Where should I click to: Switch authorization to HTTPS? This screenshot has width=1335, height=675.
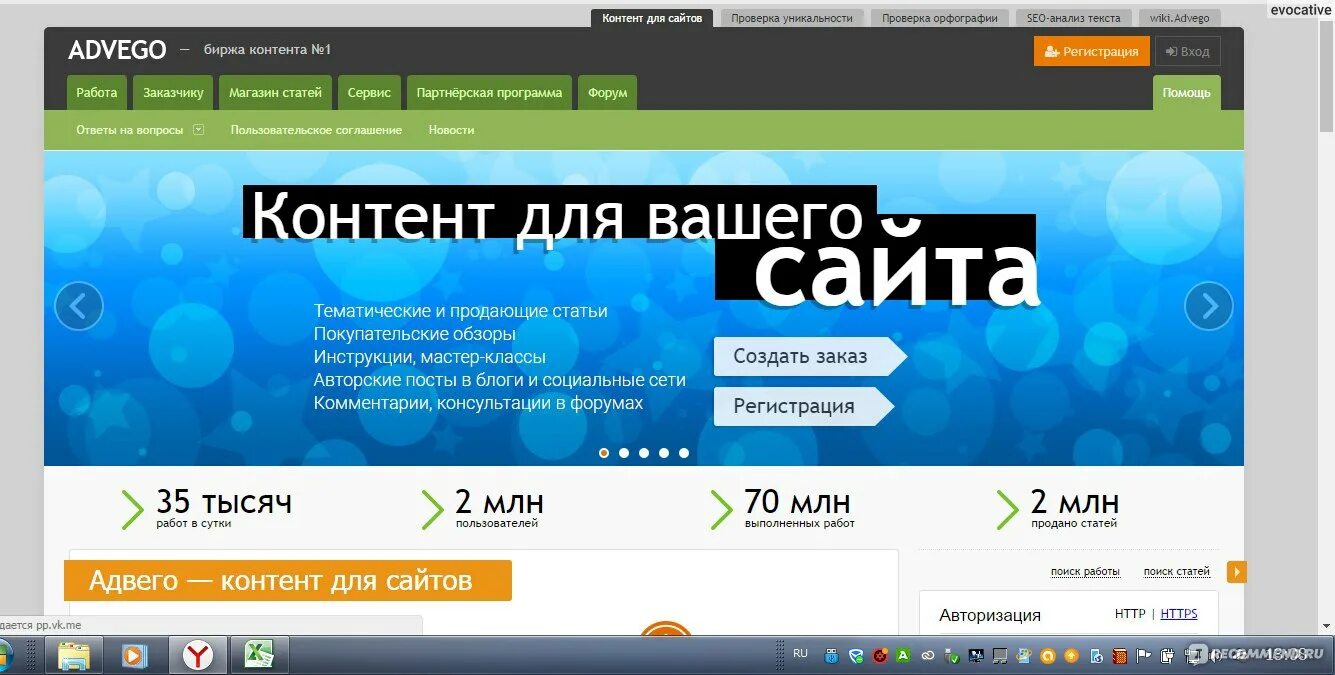tap(1179, 614)
